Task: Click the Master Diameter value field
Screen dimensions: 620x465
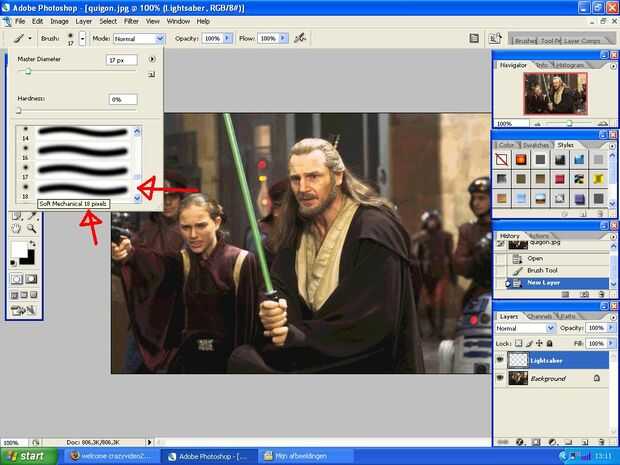Action: pos(122,60)
